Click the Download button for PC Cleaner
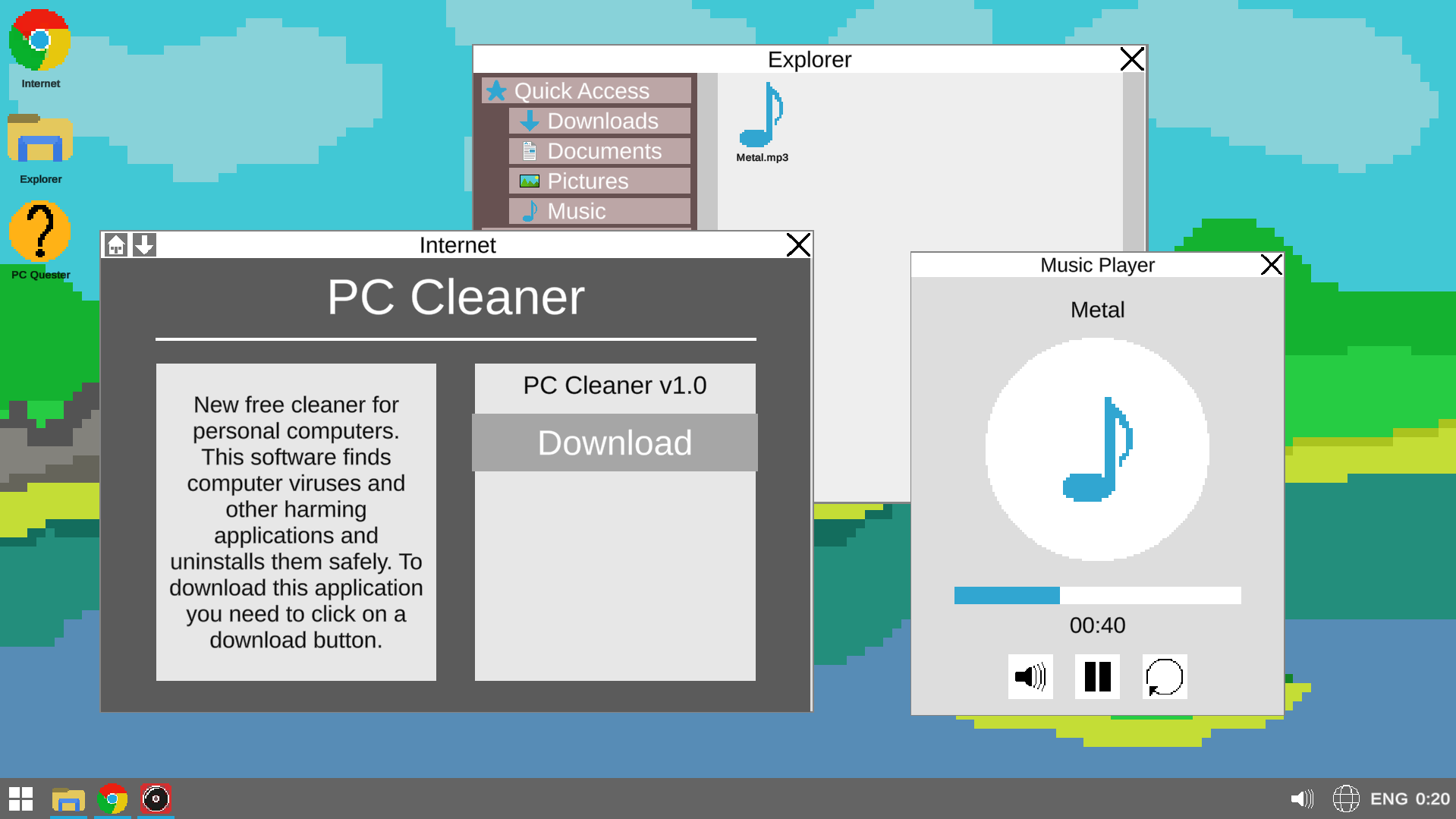 615,443
